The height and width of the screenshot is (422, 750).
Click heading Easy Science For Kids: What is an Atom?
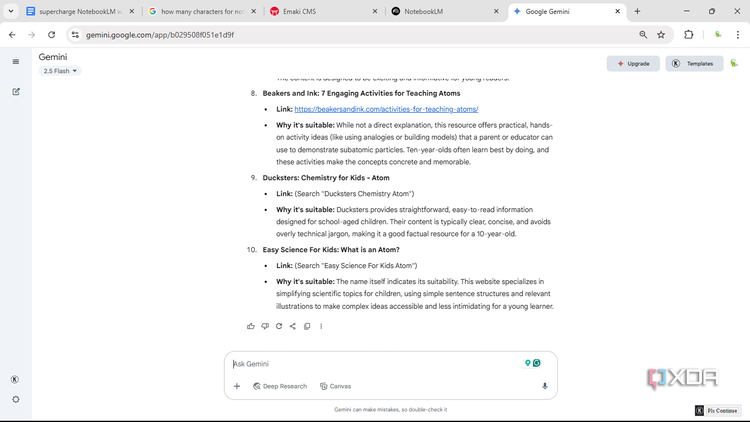coord(331,250)
